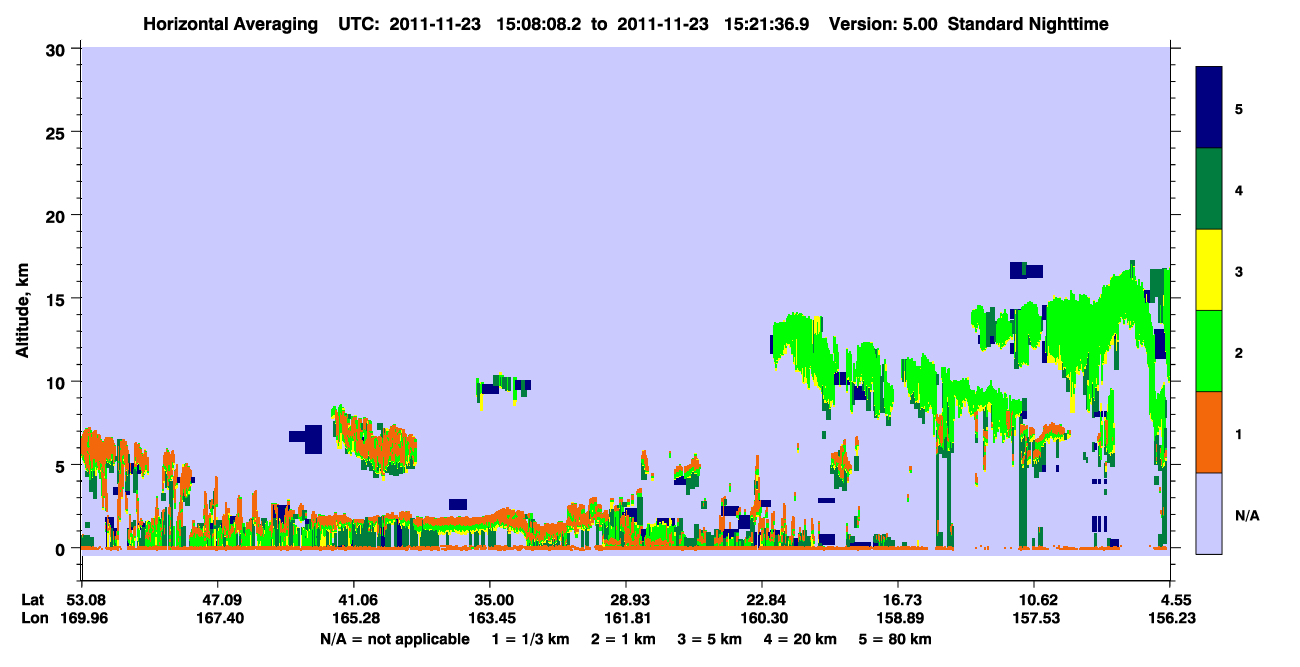Click the "N/A = not applicable" legend note
1300x667 pixels.
[x=394, y=639]
